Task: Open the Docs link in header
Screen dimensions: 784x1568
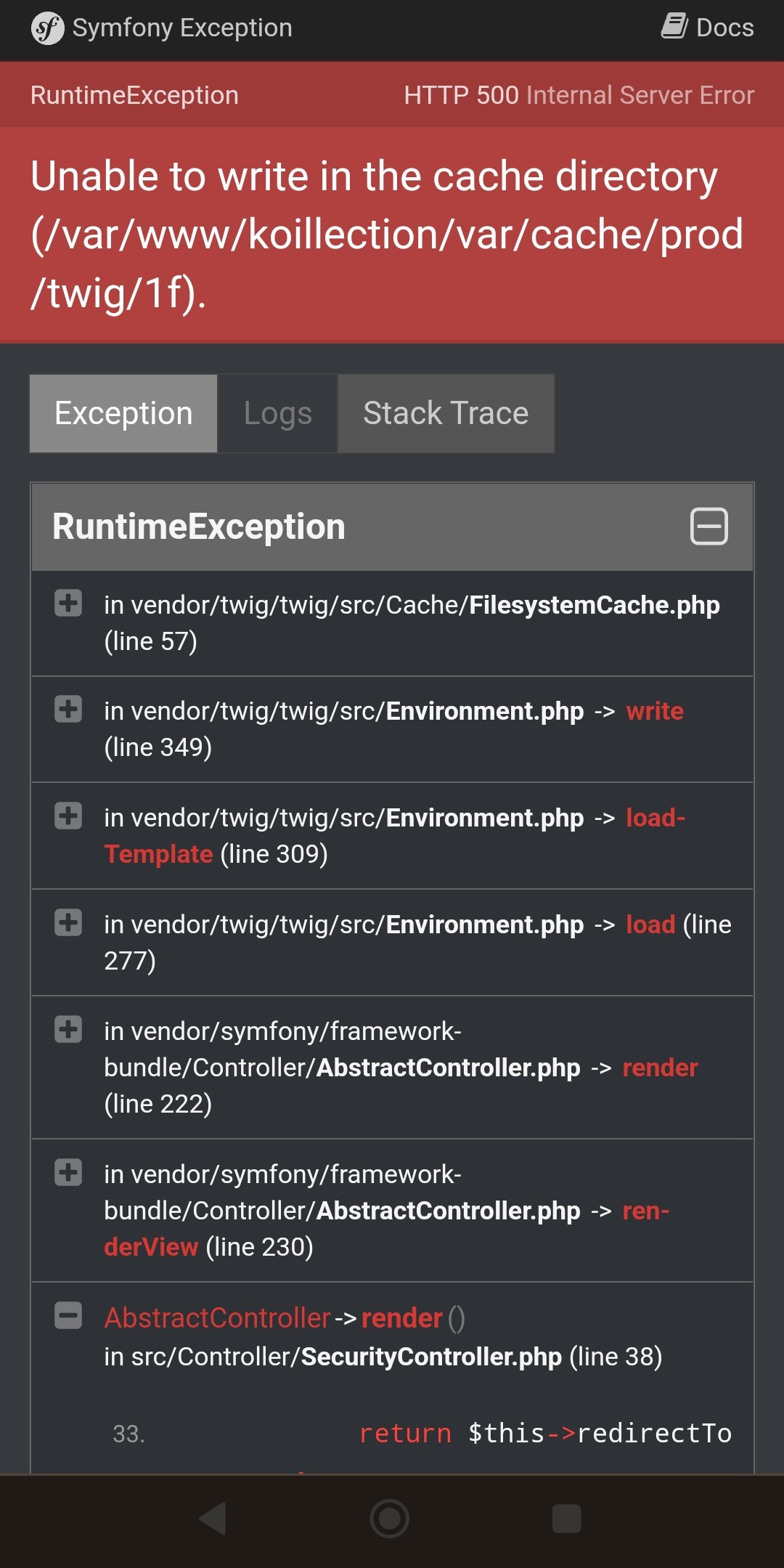Action: point(708,28)
